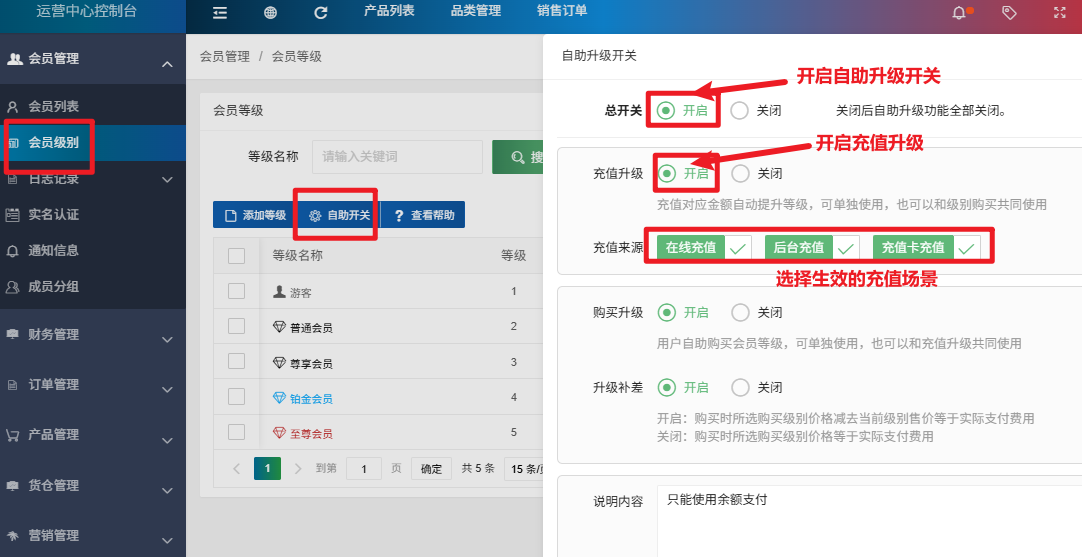Click the 实名认证 ID card icon
Viewport: 1082px width, 557px height.
(12, 215)
